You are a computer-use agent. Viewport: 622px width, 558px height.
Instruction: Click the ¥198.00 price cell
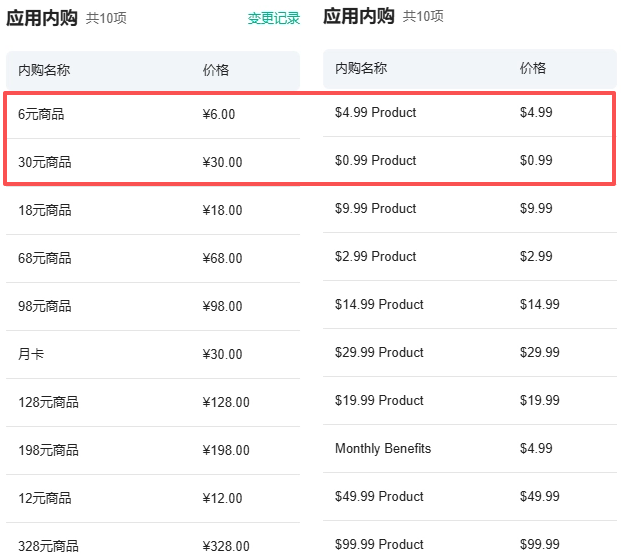click(x=226, y=450)
